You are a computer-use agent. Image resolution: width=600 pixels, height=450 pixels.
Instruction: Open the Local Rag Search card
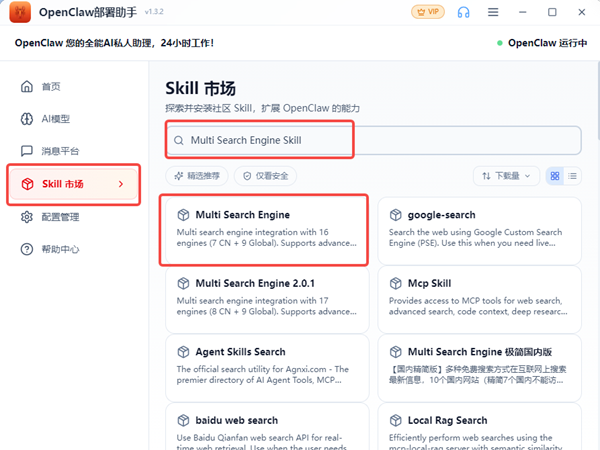(x=479, y=427)
